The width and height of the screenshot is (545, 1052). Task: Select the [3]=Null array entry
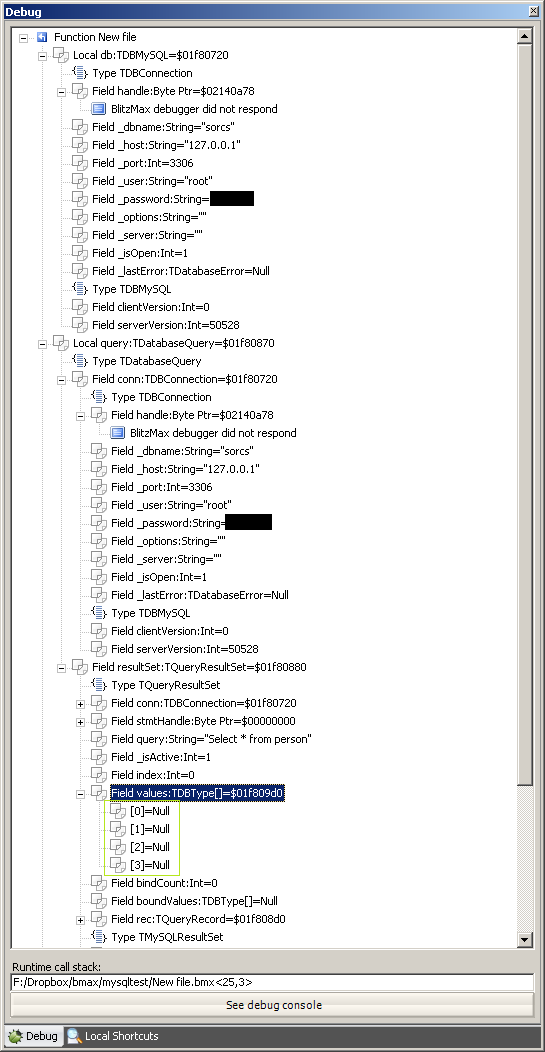(x=150, y=865)
